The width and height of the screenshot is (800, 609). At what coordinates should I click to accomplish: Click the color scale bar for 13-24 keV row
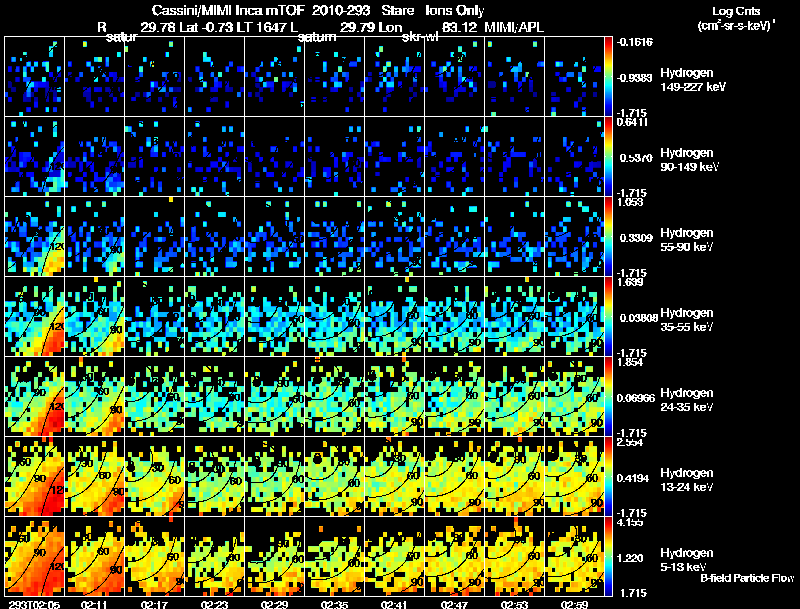tap(608, 476)
